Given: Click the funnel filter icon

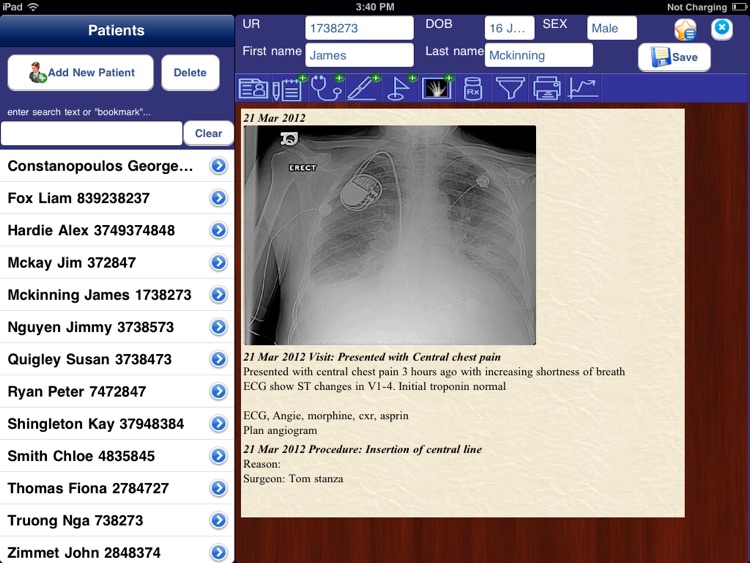Looking at the screenshot, I should (510, 89).
